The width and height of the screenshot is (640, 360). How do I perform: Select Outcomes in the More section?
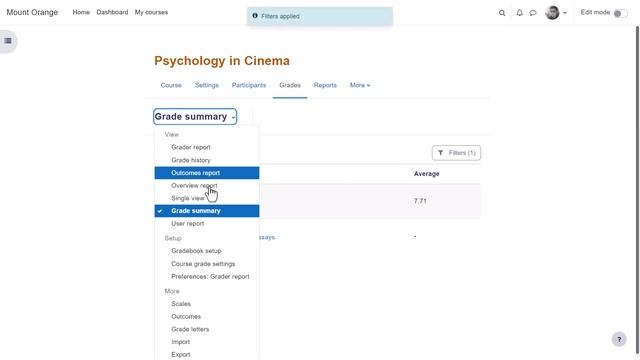coord(207,316)
